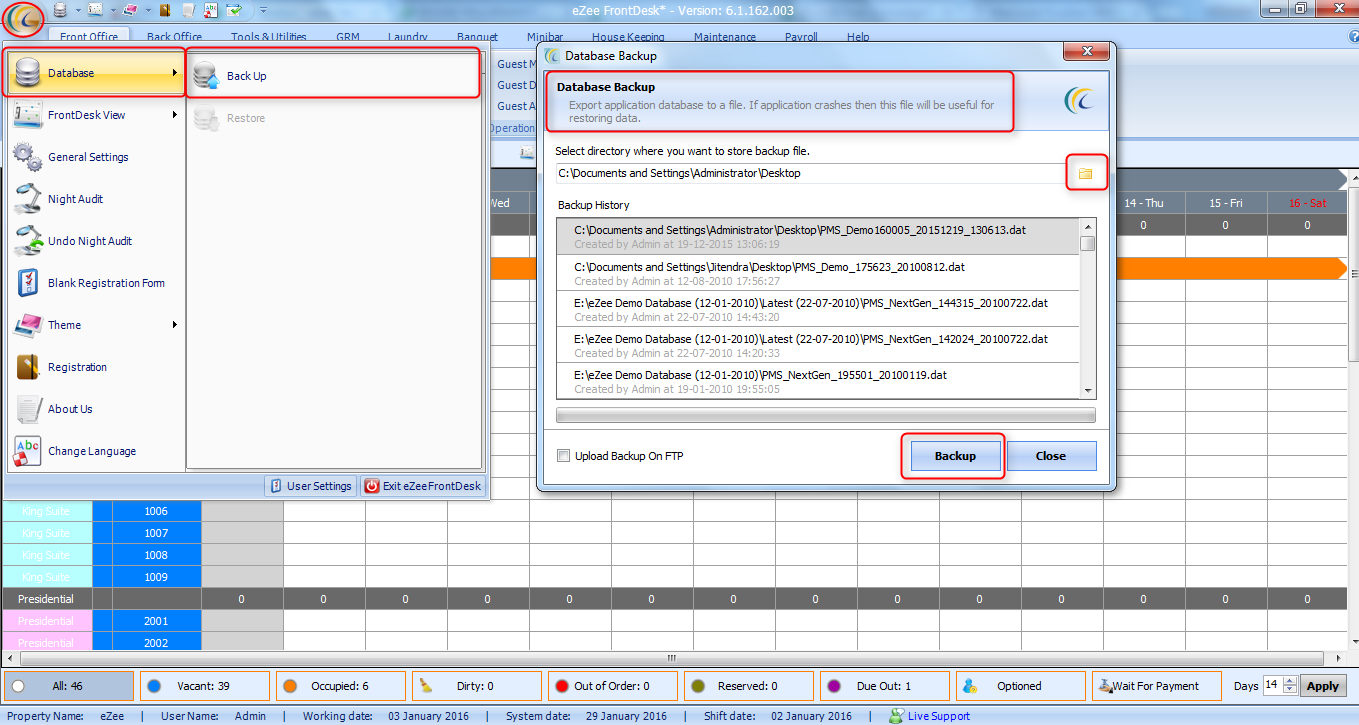This screenshot has height=725, width=1359.
Task: Expand the Database submenu arrow
Action: [175, 73]
